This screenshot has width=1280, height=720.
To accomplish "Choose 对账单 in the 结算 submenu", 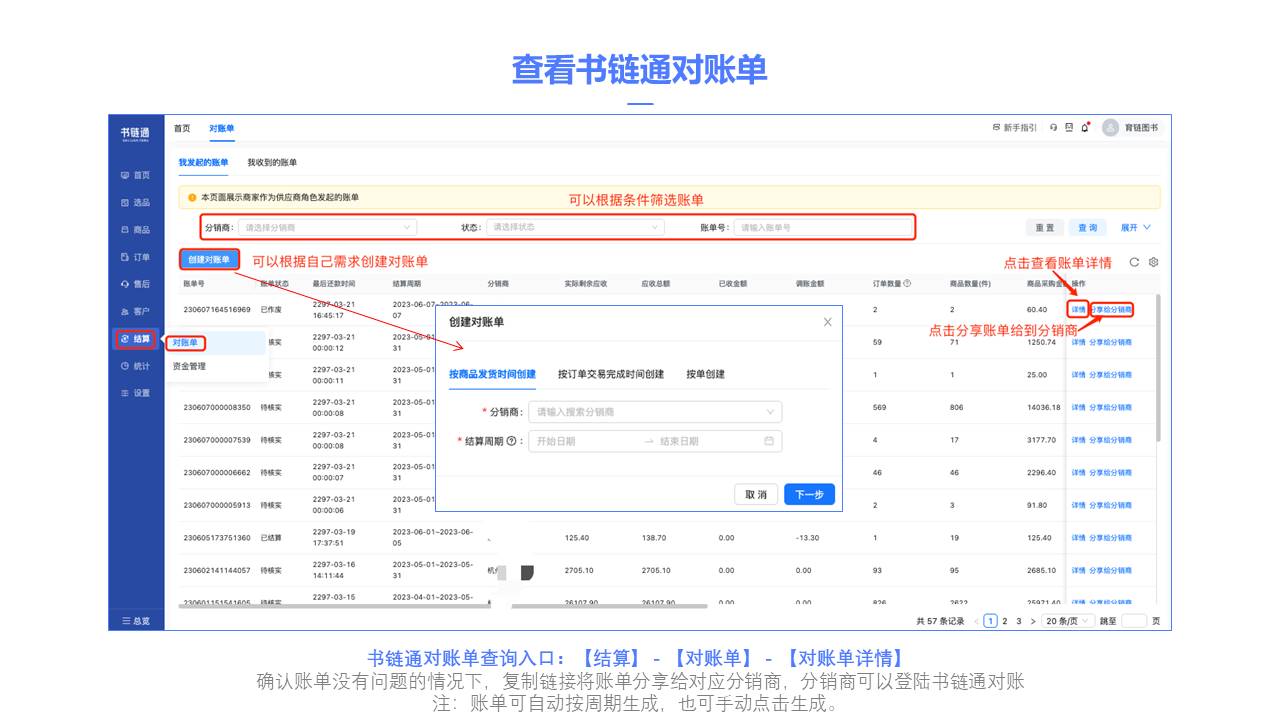I will pyautogui.click(x=185, y=343).
